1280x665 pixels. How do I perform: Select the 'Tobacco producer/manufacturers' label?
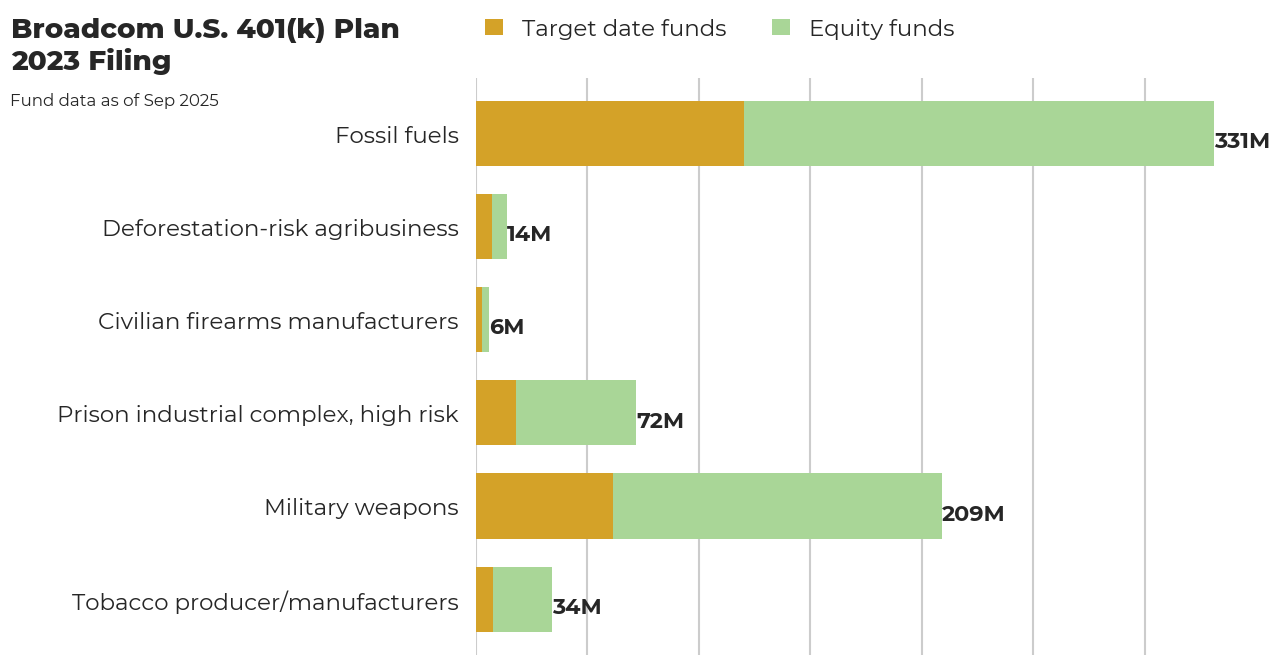[x=265, y=602]
